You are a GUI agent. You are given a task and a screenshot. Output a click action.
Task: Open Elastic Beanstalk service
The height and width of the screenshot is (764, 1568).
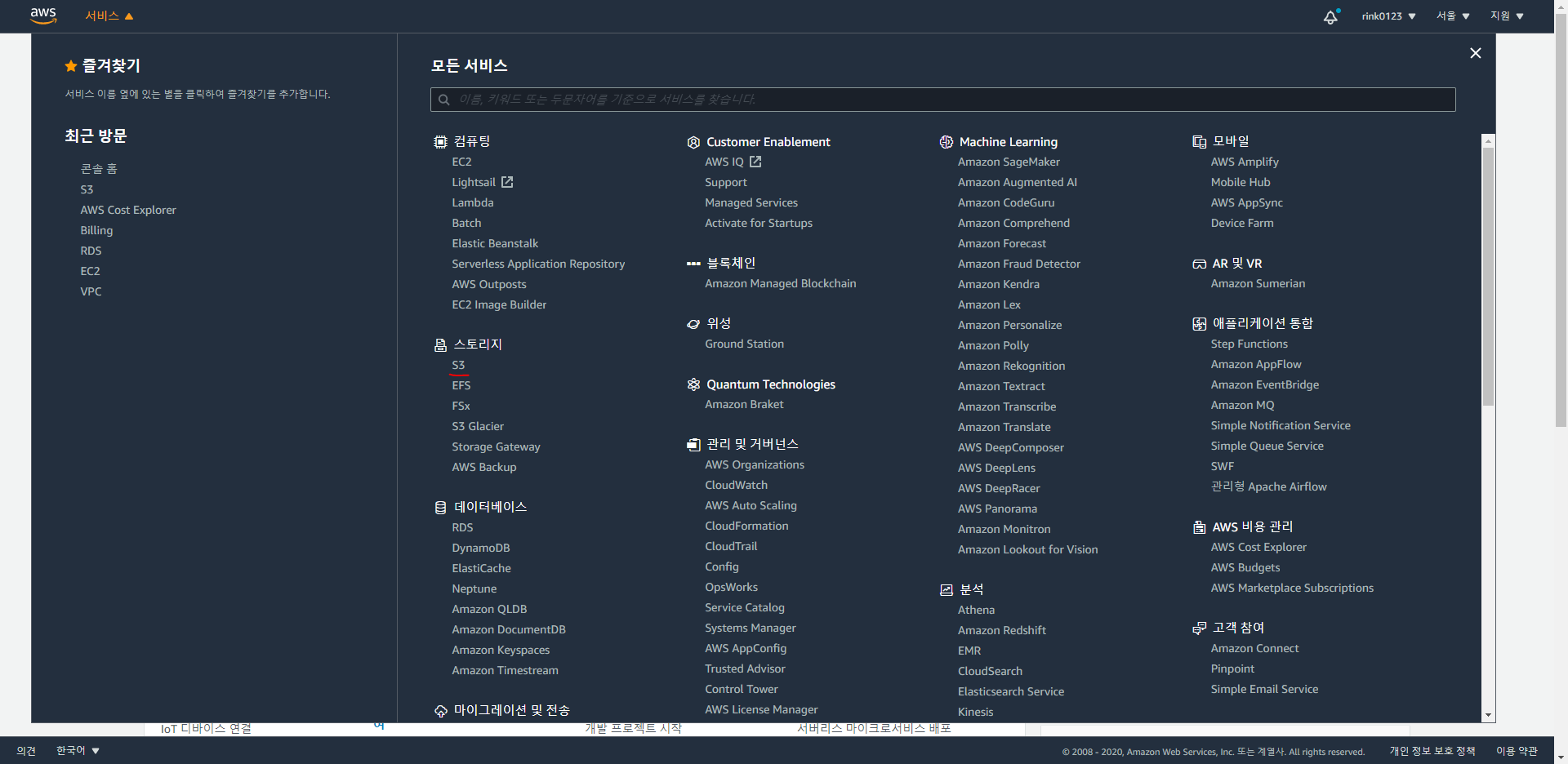495,243
